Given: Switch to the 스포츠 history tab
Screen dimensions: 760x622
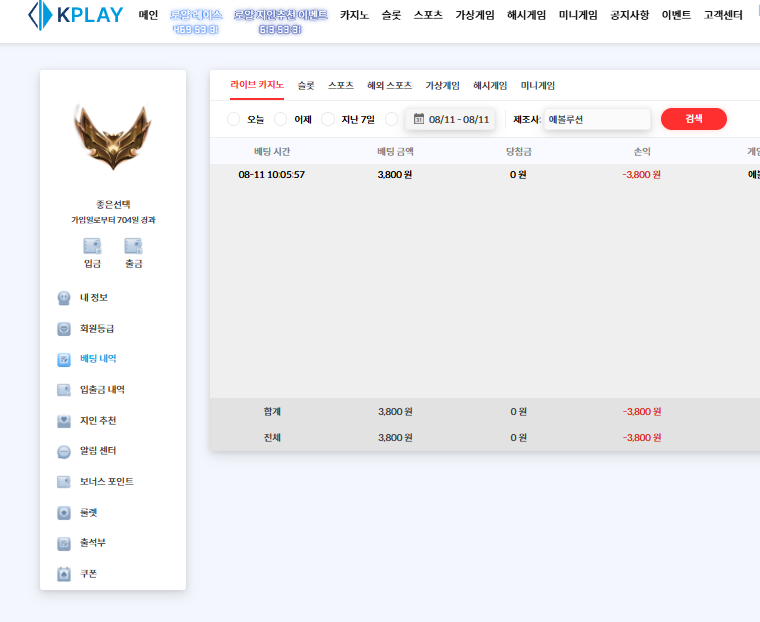Looking at the screenshot, I should click(x=341, y=86).
